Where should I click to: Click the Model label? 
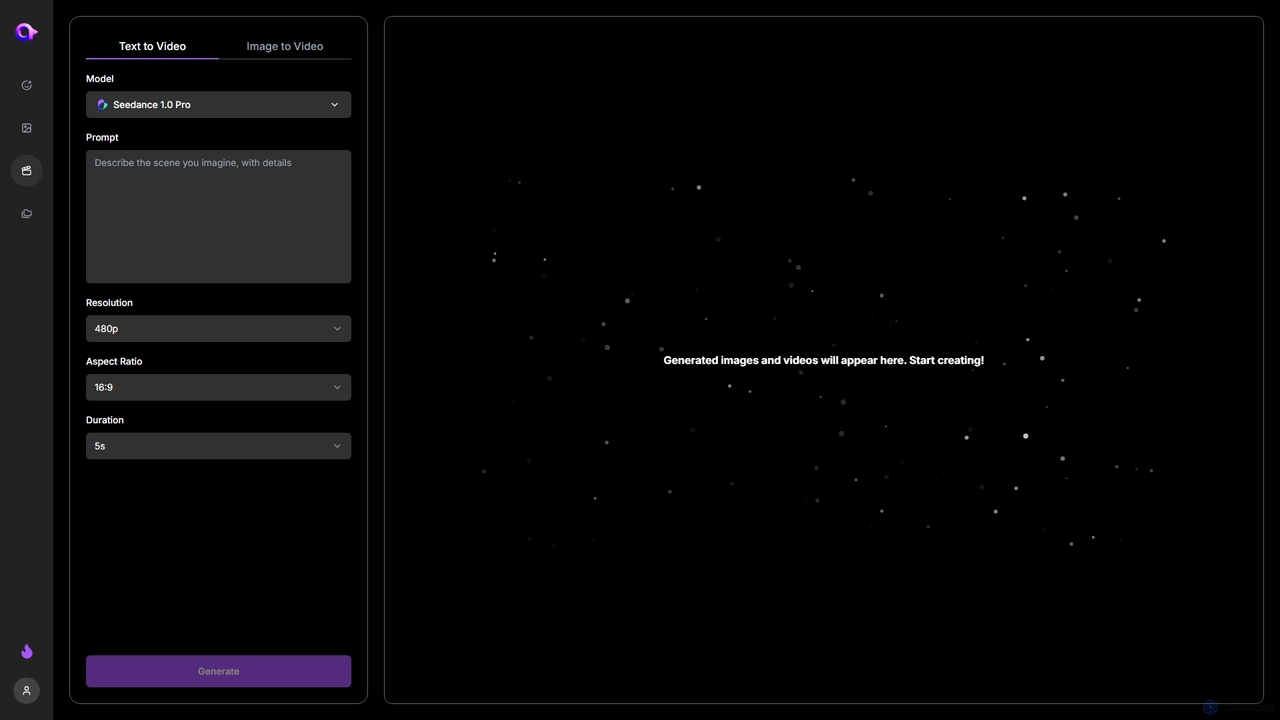coord(100,79)
